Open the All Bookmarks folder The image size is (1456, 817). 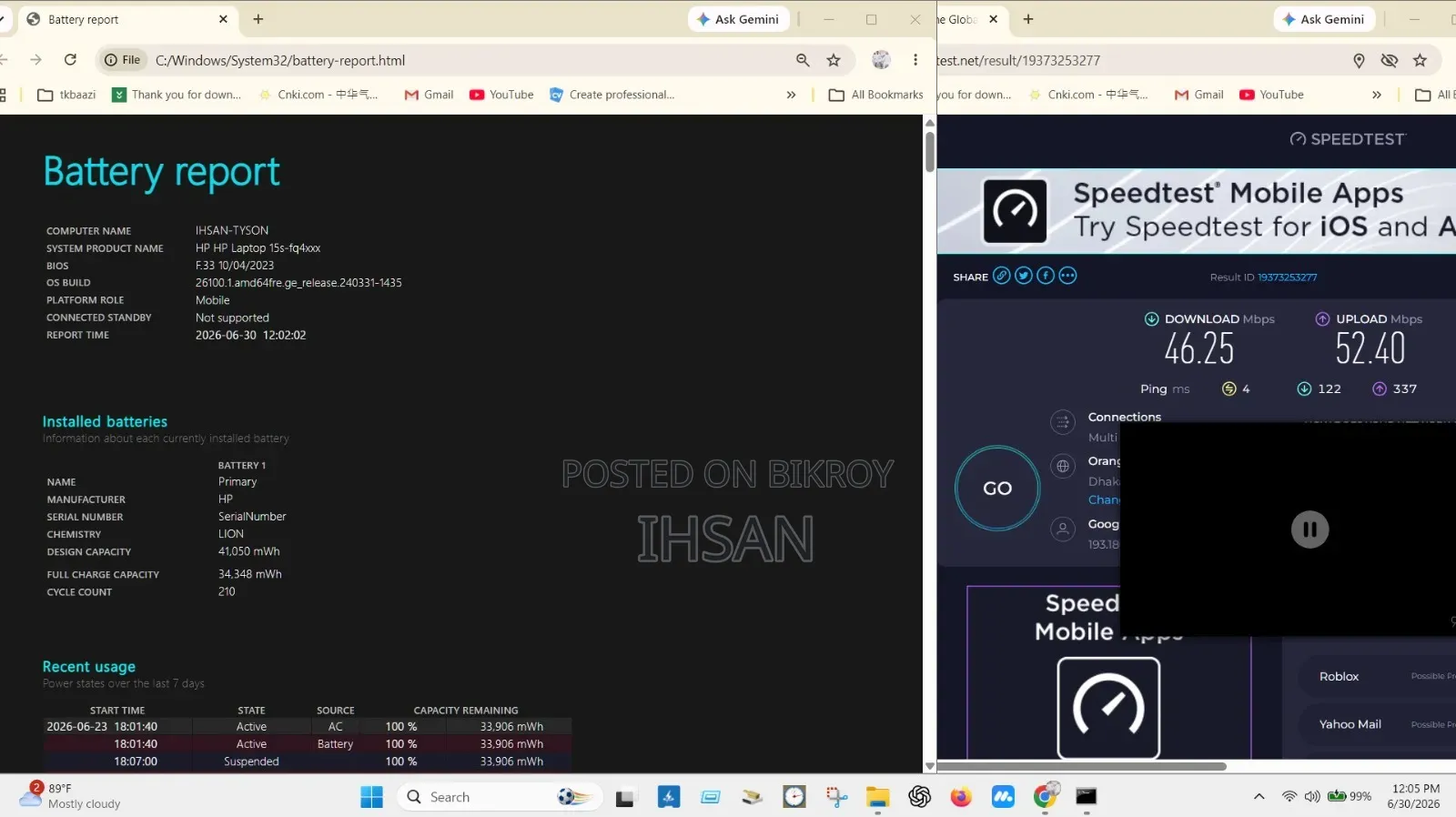click(x=876, y=95)
